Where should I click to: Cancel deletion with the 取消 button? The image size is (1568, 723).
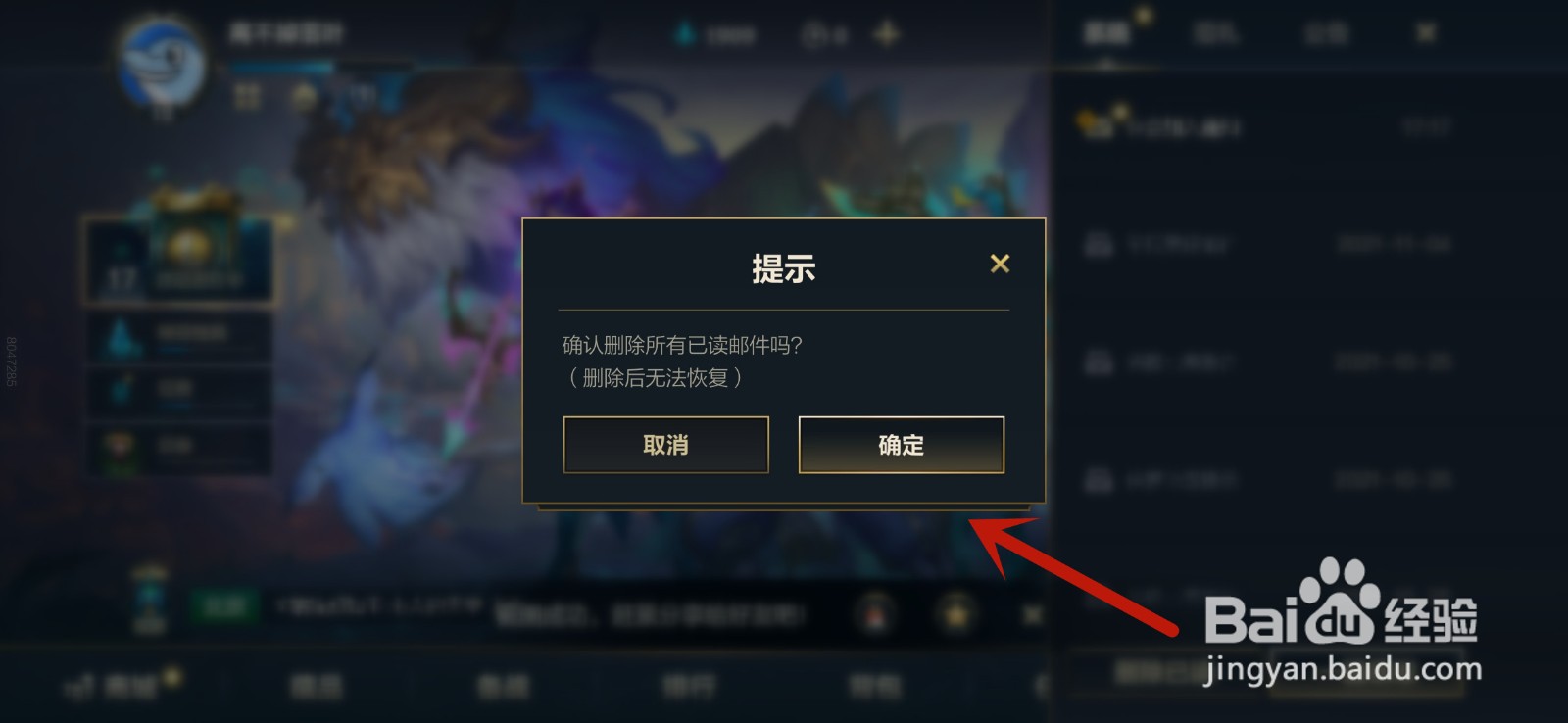click(665, 445)
